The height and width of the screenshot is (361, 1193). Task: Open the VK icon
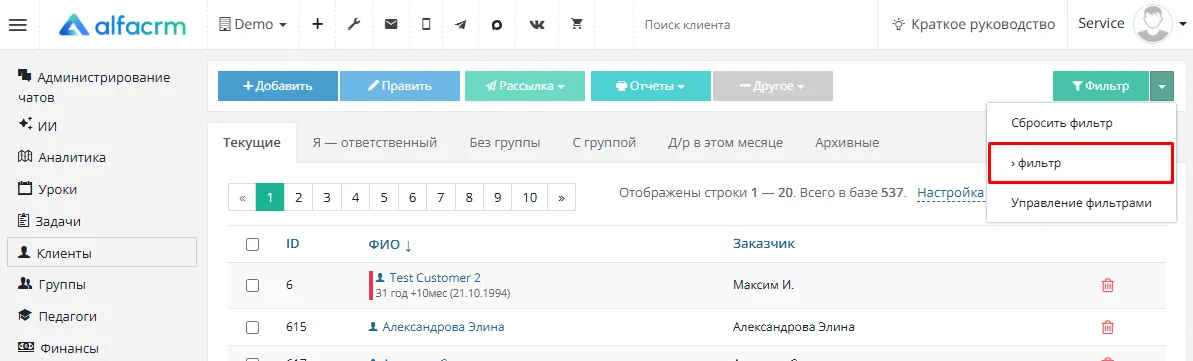(x=537, y=24)
